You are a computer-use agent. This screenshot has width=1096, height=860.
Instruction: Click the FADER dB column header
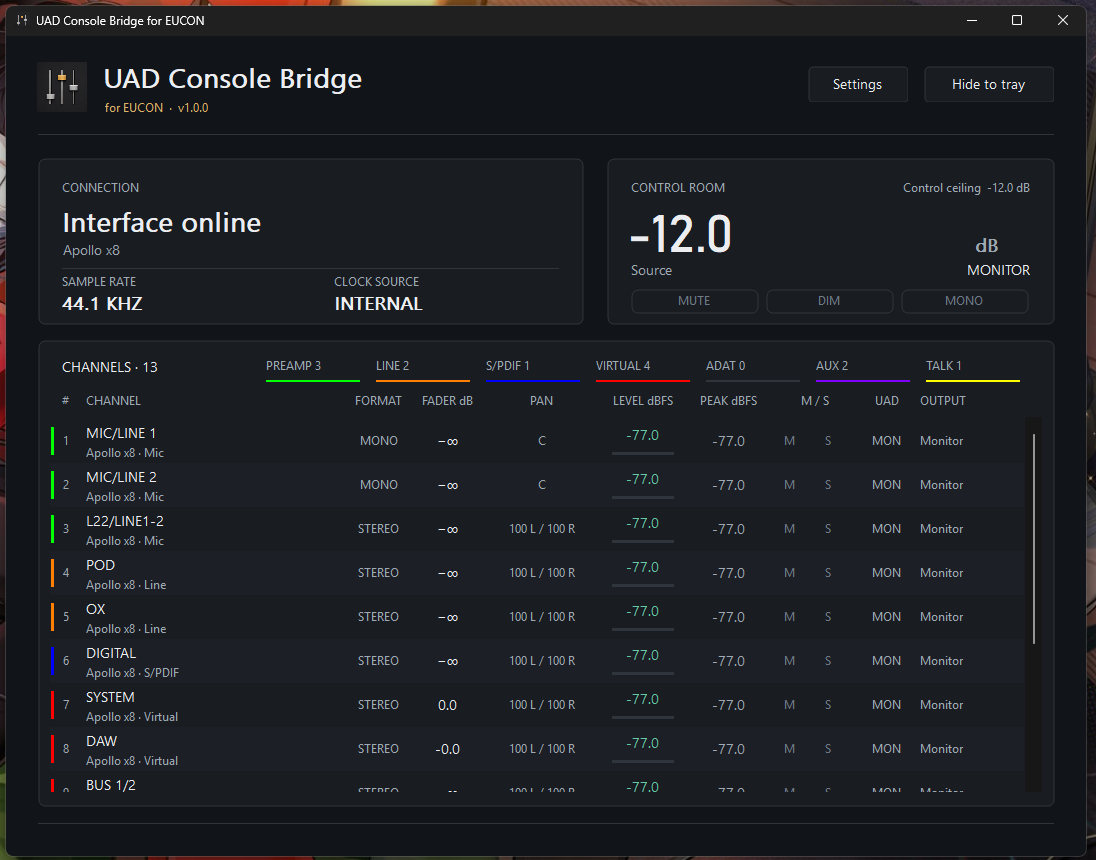[x=447, y=401]
